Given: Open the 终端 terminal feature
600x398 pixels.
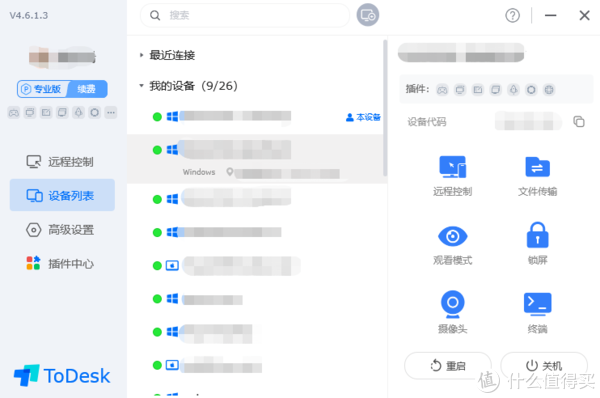Looking at the screenshot, I should [x=538, y=313].
